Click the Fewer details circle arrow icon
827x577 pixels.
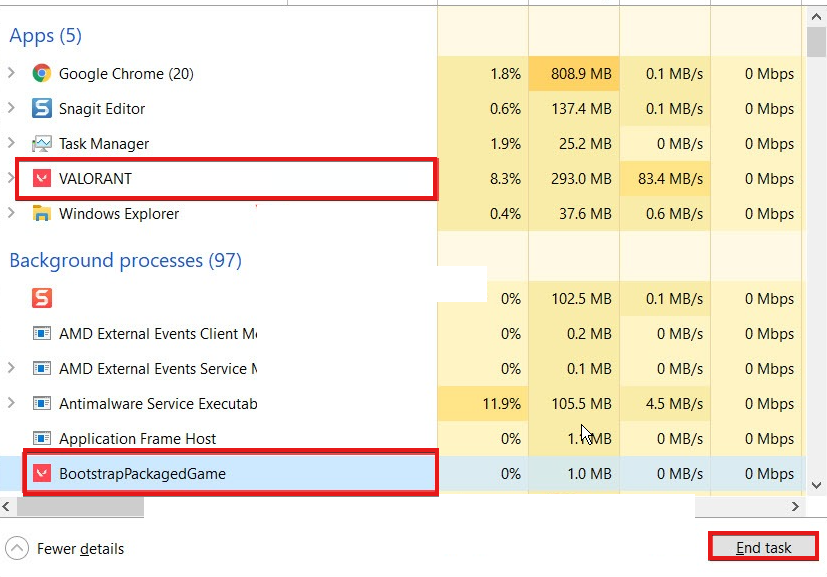(17, 549)
